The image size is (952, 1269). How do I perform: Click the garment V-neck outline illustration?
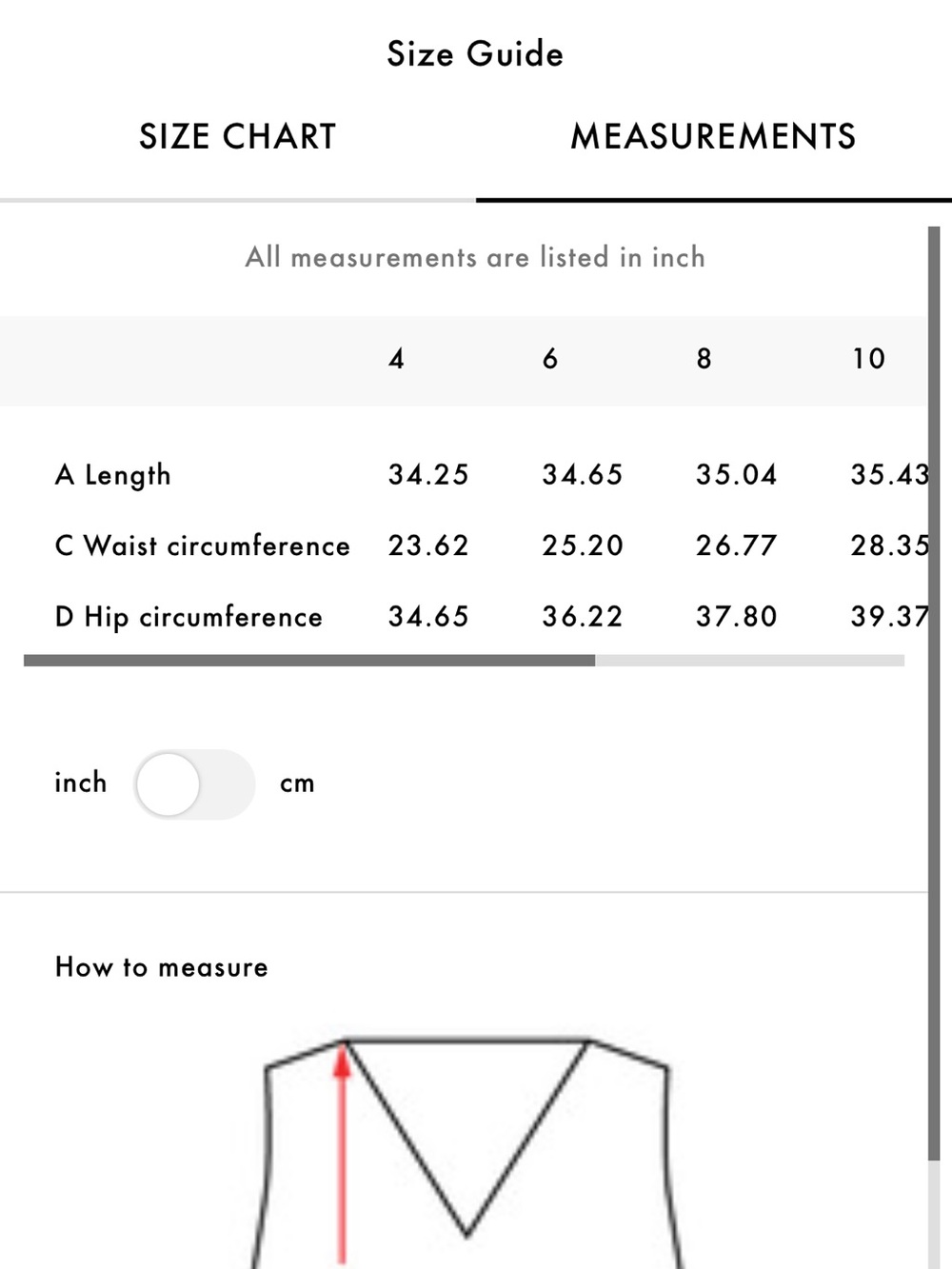click(466, 1150)
